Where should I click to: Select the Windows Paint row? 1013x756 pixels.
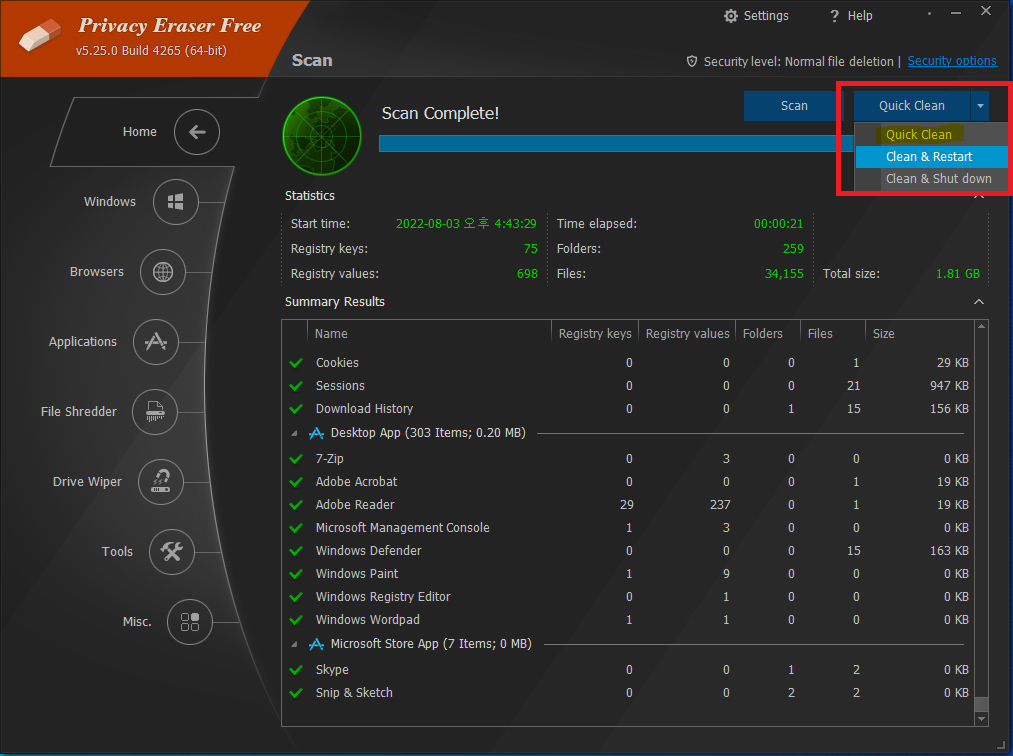628,574
